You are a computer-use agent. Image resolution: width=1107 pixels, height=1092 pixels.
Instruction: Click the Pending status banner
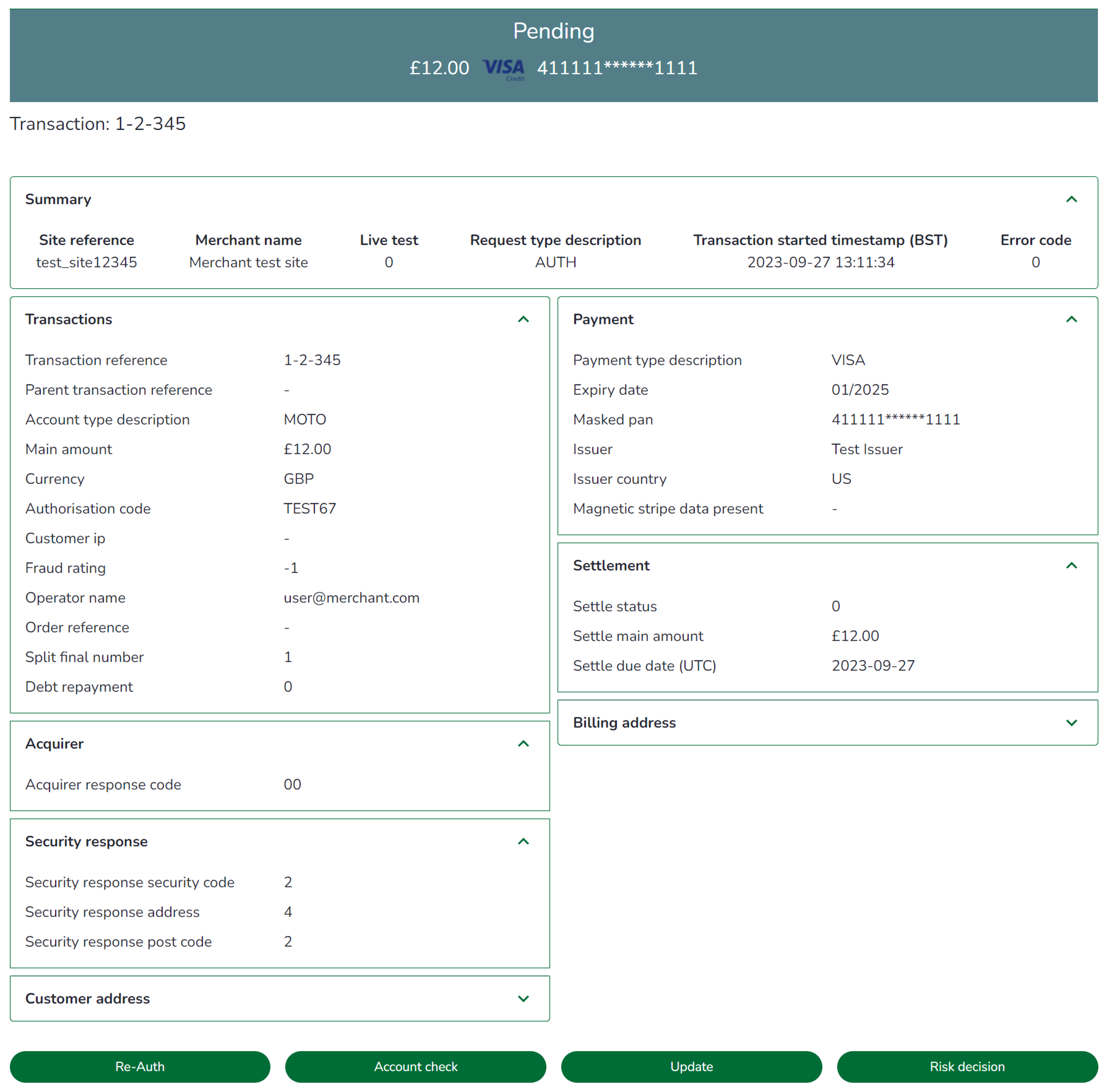point(553,32)
